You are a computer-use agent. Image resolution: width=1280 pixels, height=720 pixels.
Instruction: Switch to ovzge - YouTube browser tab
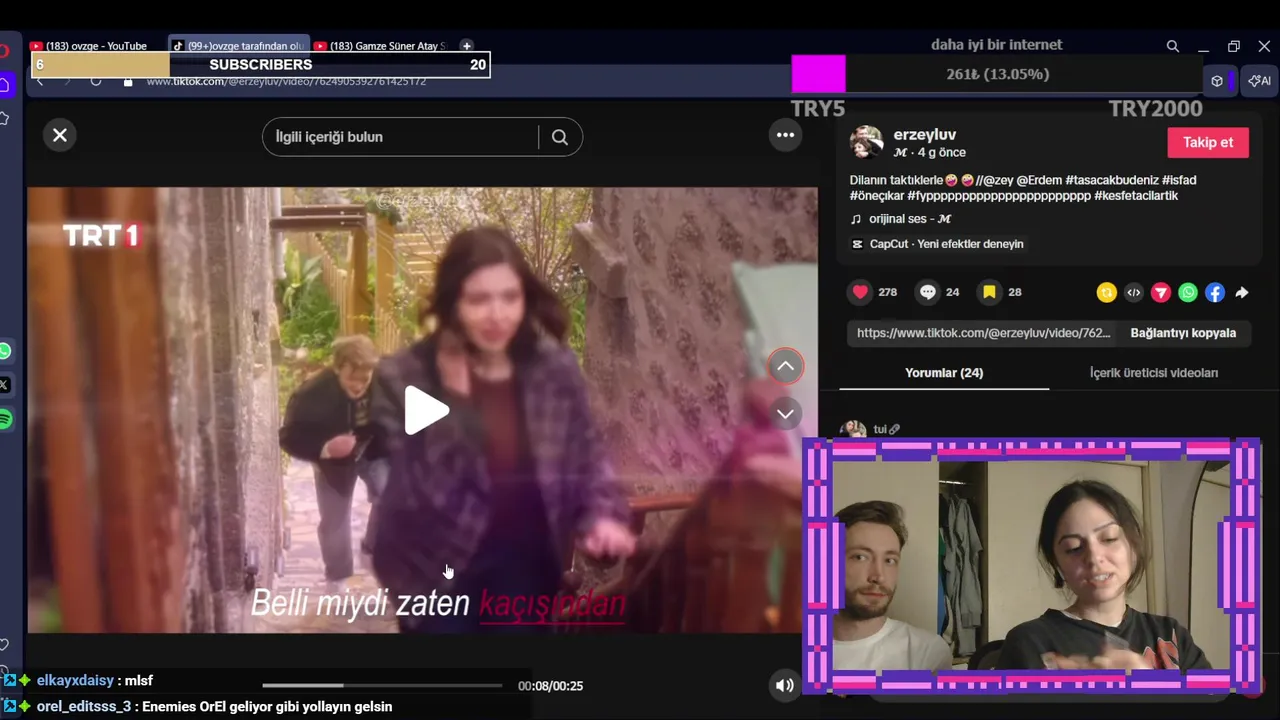tap(97, 46)
